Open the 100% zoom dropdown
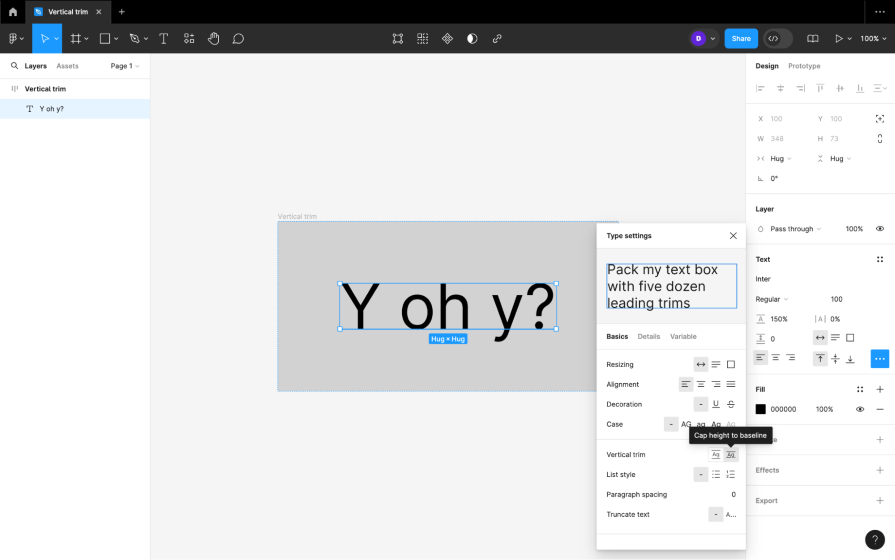 pyautogui.click(x=873, y=39)
